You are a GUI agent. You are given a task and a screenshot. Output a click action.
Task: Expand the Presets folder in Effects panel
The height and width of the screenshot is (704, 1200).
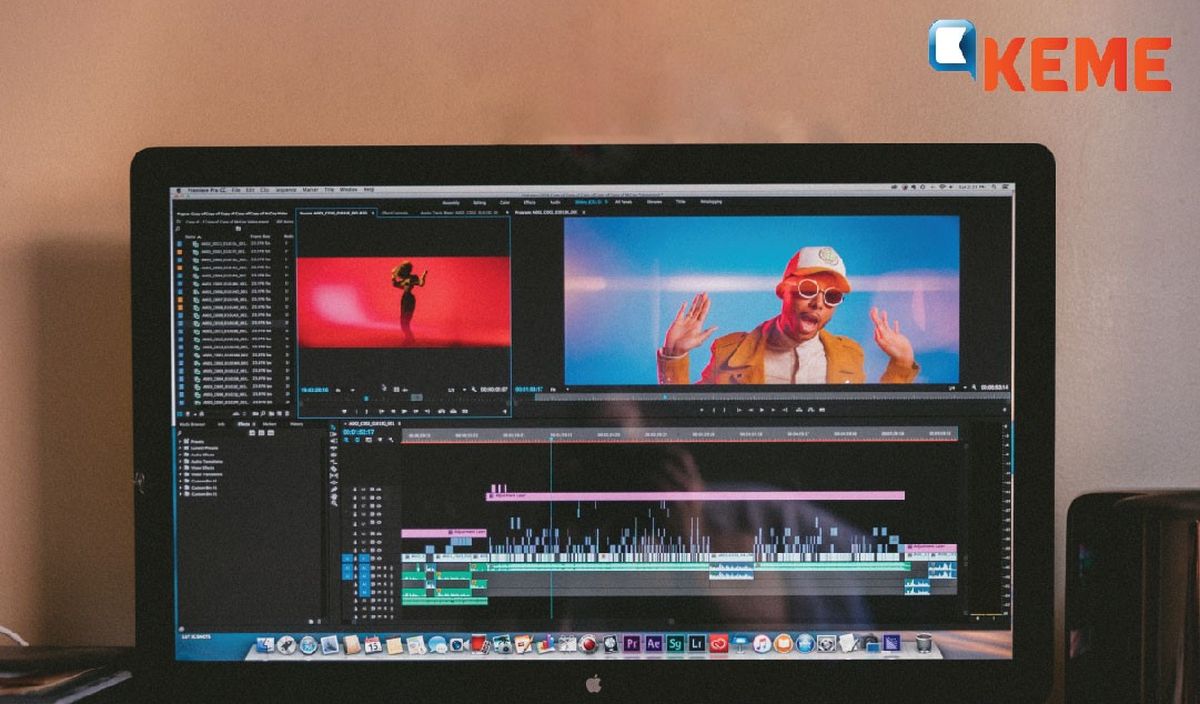(x=180, y=441)
